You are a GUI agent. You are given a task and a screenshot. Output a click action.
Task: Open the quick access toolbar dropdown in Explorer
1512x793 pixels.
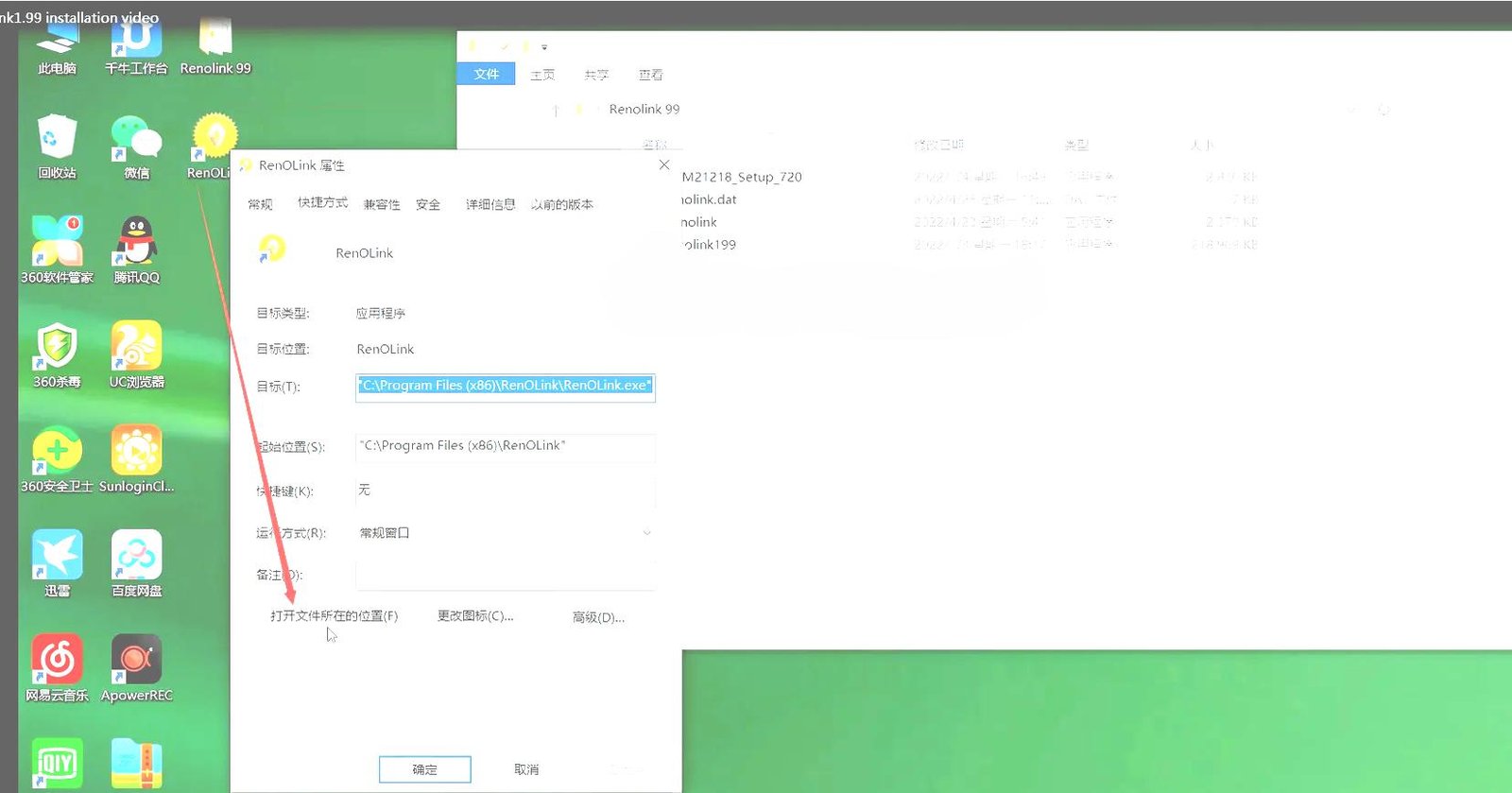pyautogui.click(x=544, y=46)
